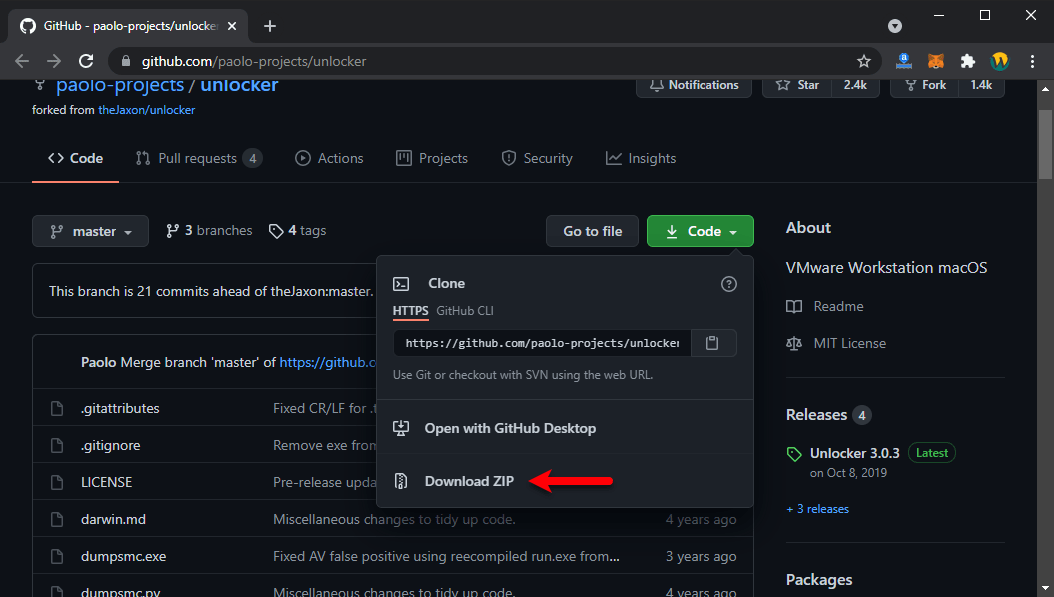This screenshot has height=597, width=1054.
Task: Switch to Pull requests tab
Action: (x=198, y=159)
